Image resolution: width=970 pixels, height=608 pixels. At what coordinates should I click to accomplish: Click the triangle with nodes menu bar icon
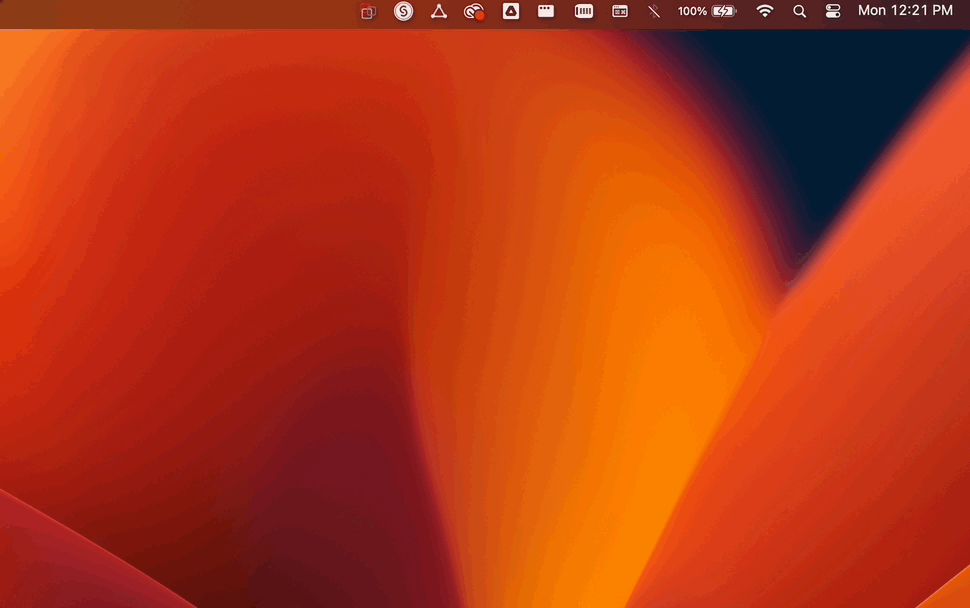point(439,11)
